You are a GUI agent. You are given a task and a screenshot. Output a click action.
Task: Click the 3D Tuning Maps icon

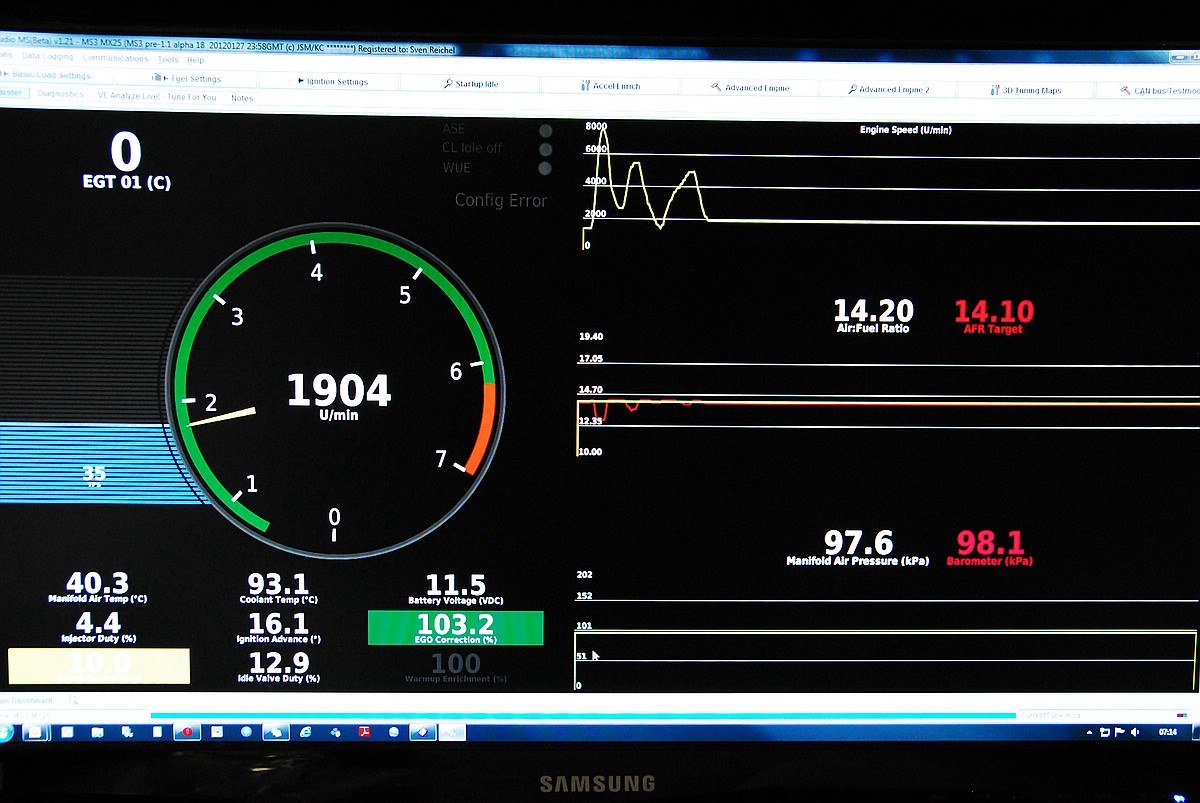(x=994, y=90)
